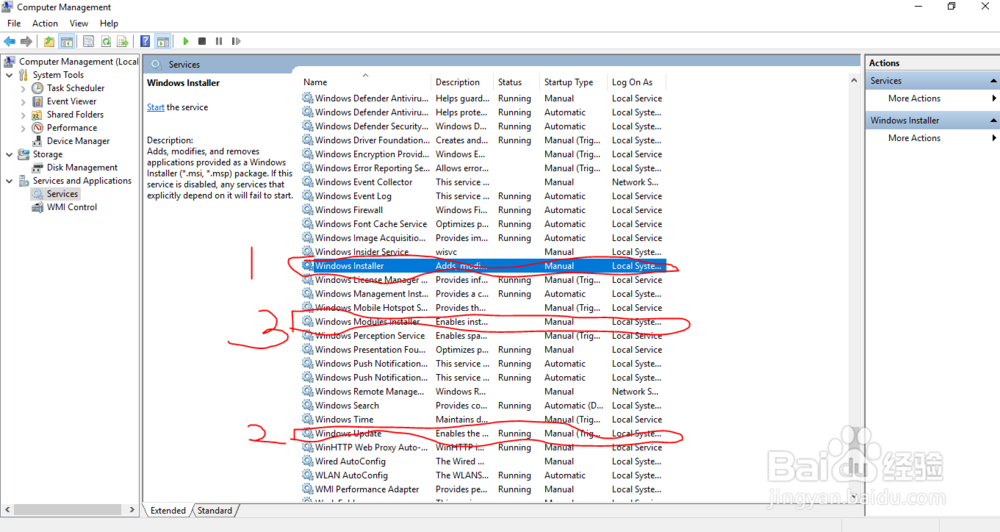Select WLAN AutoConfig service gear icon
Viewport: 1000px width, 532px height.
tap(307, 475)
